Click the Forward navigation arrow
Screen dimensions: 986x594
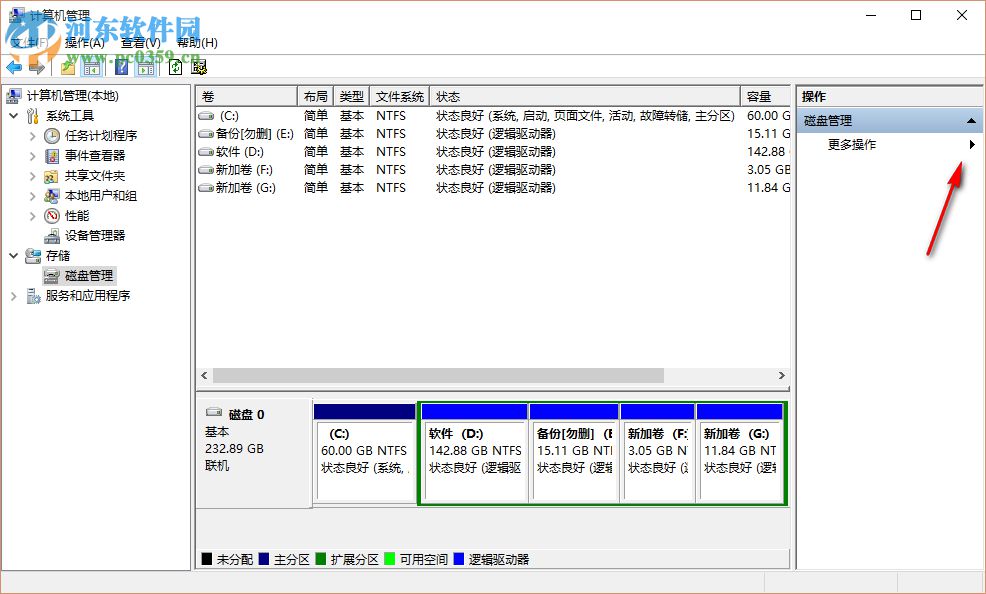point(38,67)
